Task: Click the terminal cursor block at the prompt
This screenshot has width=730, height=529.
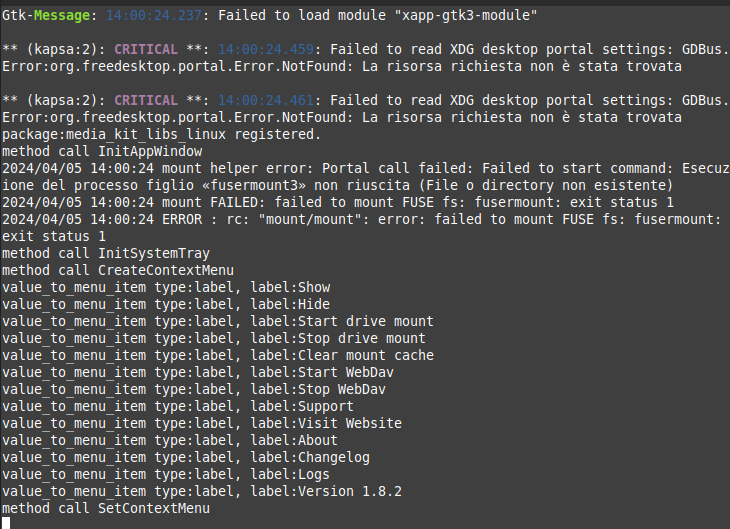Action: (6, 523)
